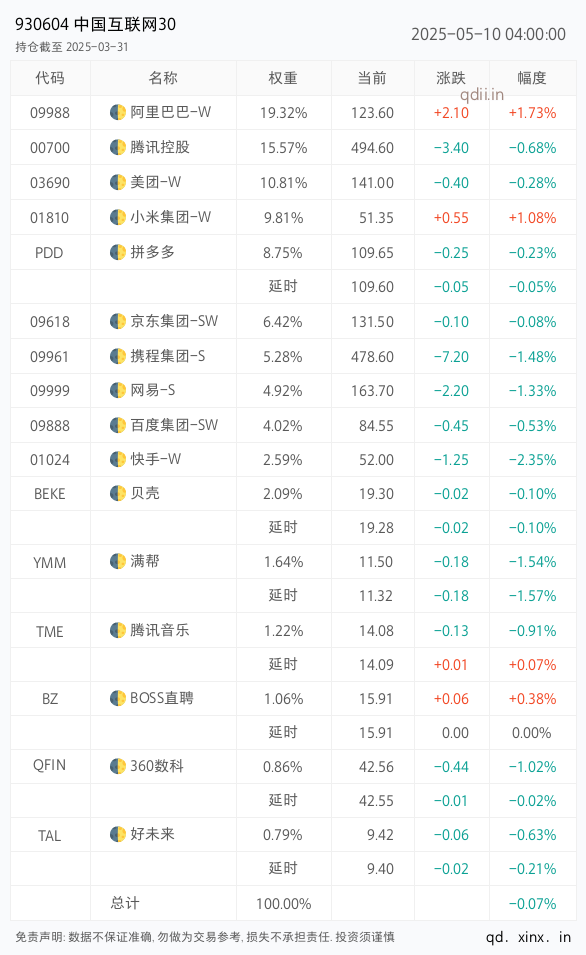The height and width of the screenshot is (955, 586).
Task: Click the 总计 total row label
Action: tap(125, 903)
